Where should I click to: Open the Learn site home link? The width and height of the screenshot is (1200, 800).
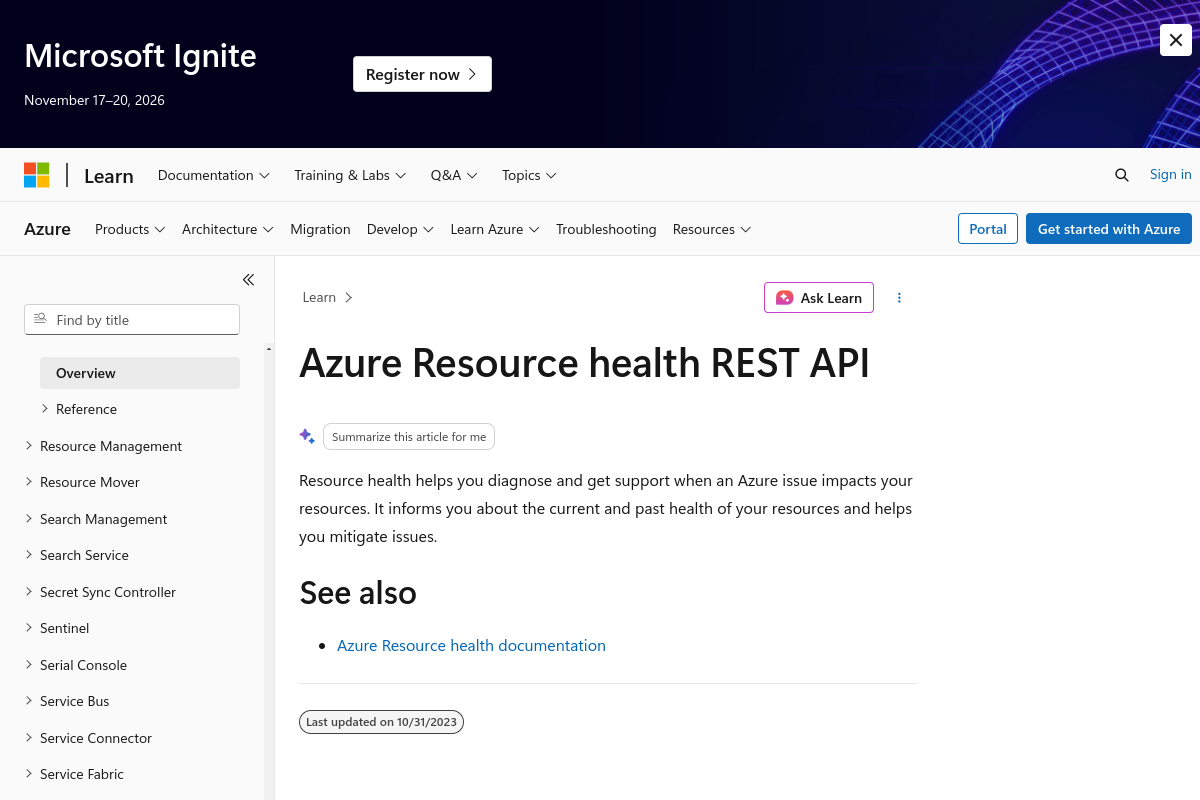point(108,176)
